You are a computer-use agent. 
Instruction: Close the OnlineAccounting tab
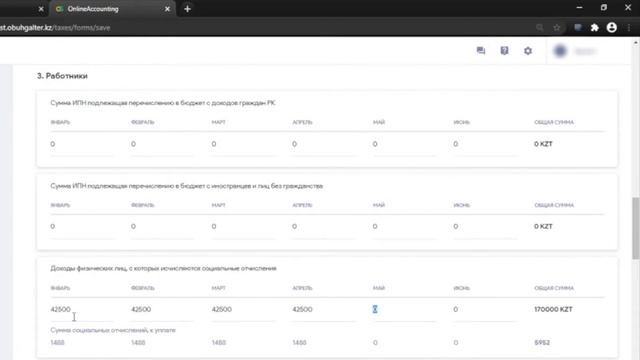(167, 9)
